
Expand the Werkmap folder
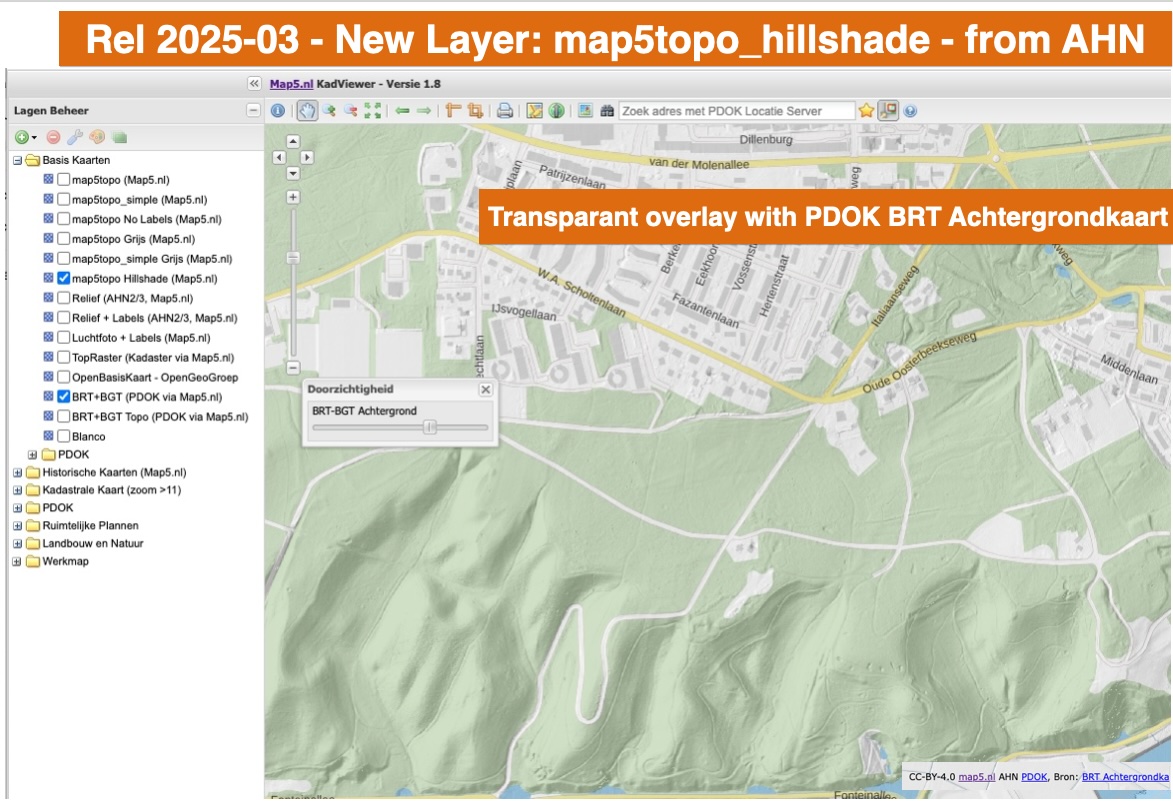17,562
